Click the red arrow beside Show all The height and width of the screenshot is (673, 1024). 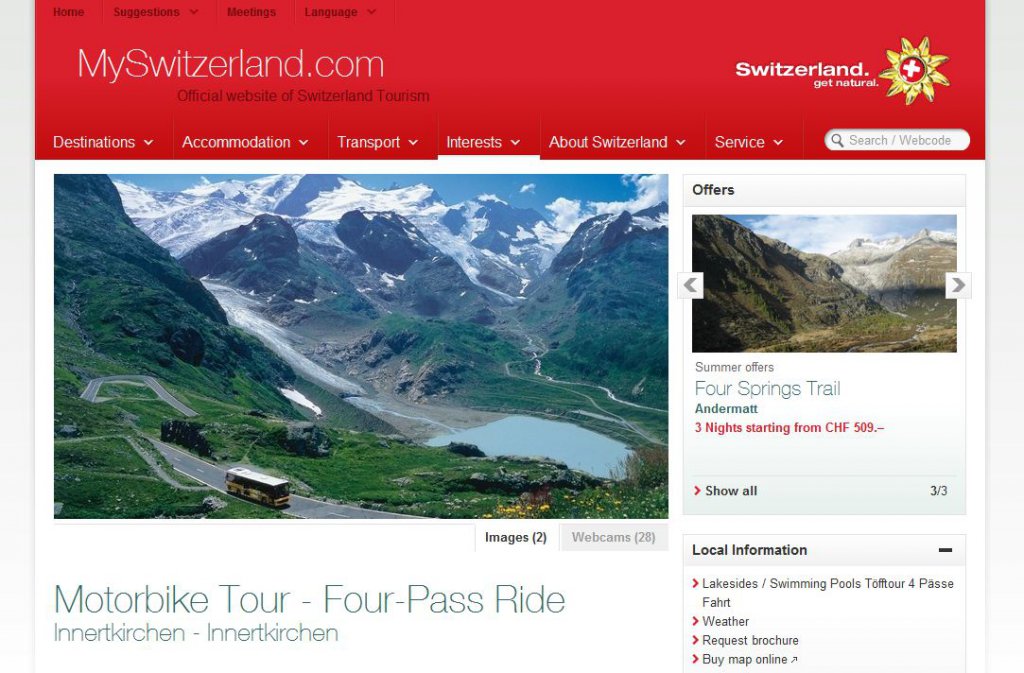click(697, 491)
